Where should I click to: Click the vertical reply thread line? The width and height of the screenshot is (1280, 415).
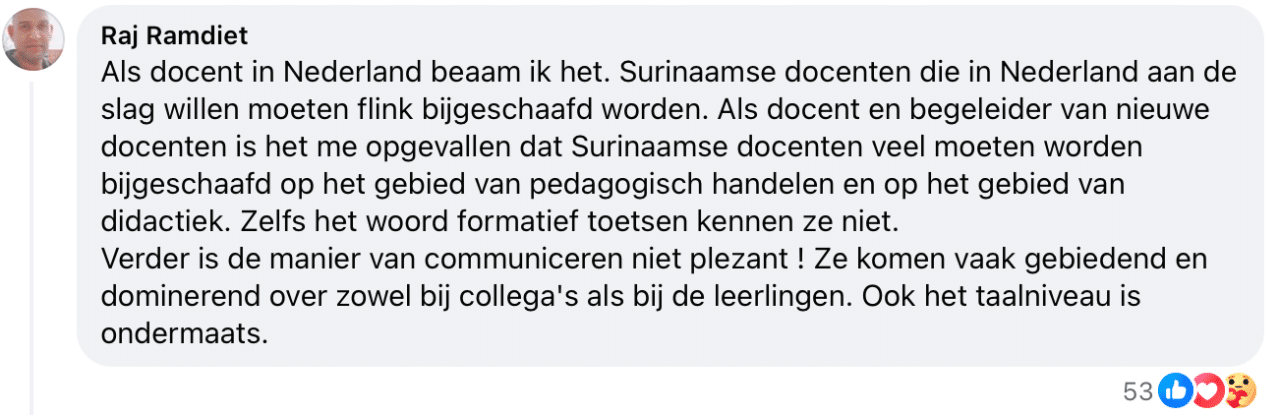(x=31, y=250)
